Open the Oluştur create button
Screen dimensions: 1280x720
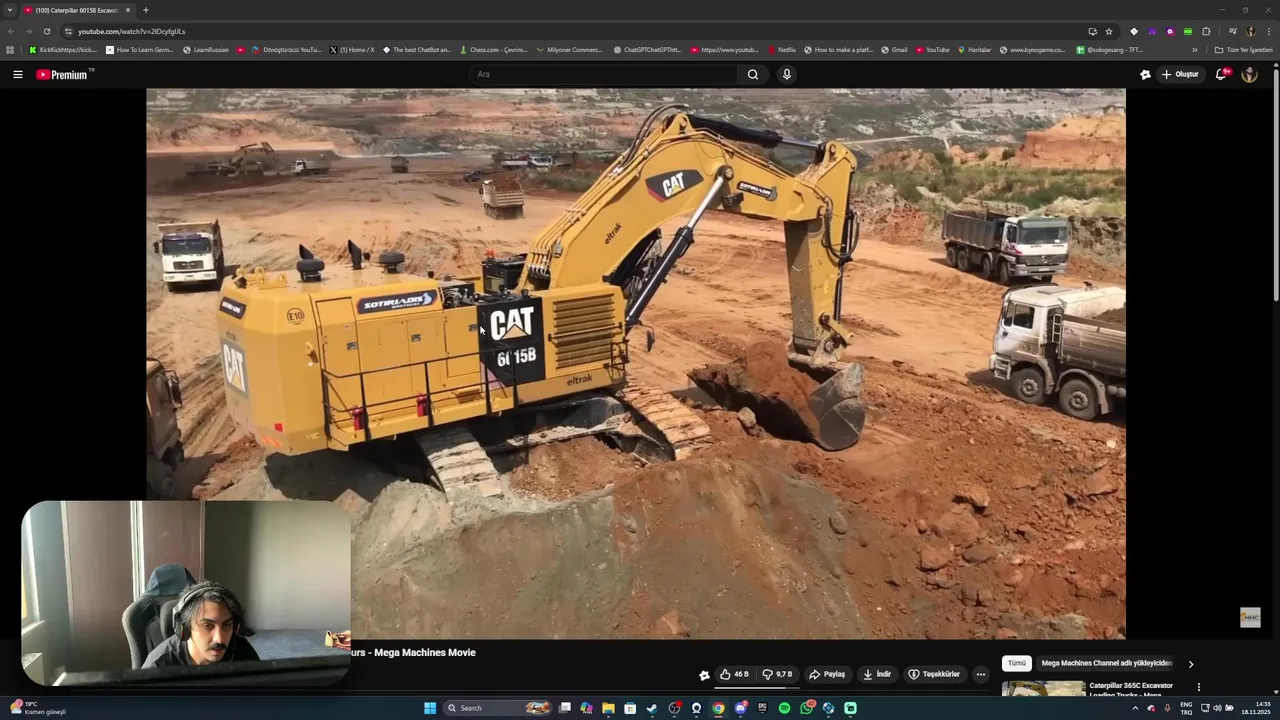tap(1180, 74)
